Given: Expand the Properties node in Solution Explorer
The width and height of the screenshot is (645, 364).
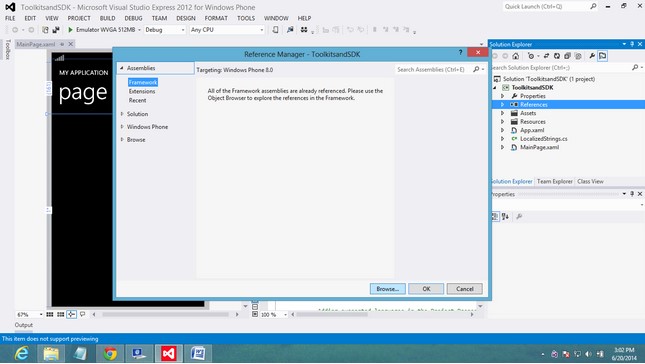Looking at the screenshot, I should pos(502,96).
